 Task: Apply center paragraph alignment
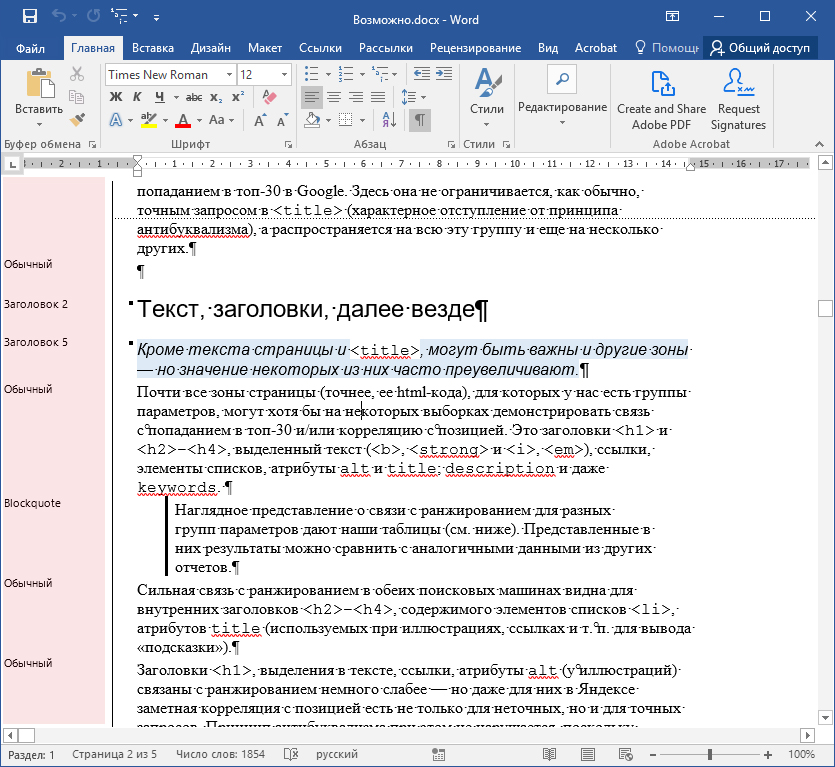pyautogui.click(x=334, y=97)
